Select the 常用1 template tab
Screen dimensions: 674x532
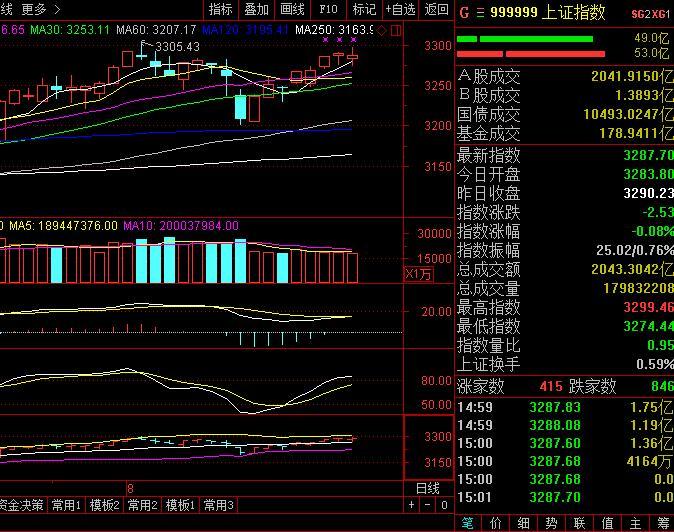(66, 506)
